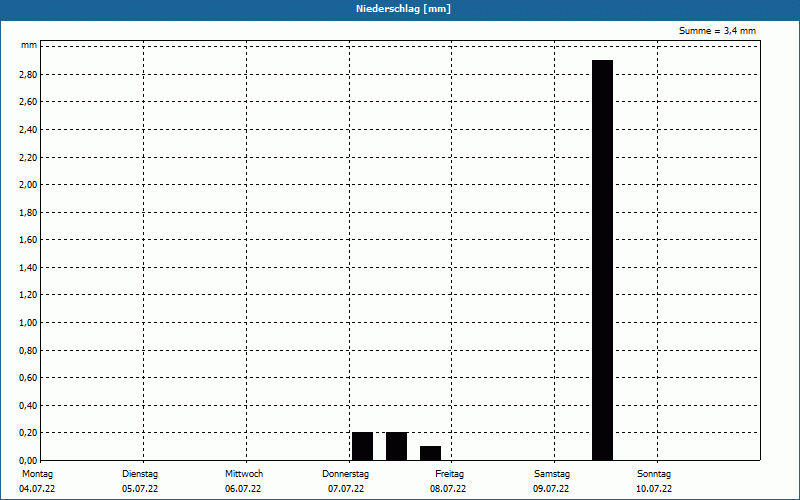This screenshot has width=800, height=500.
Task: Click the 'Donnerstag' day label
Action: pyautogui.click(x=345, y=474)
